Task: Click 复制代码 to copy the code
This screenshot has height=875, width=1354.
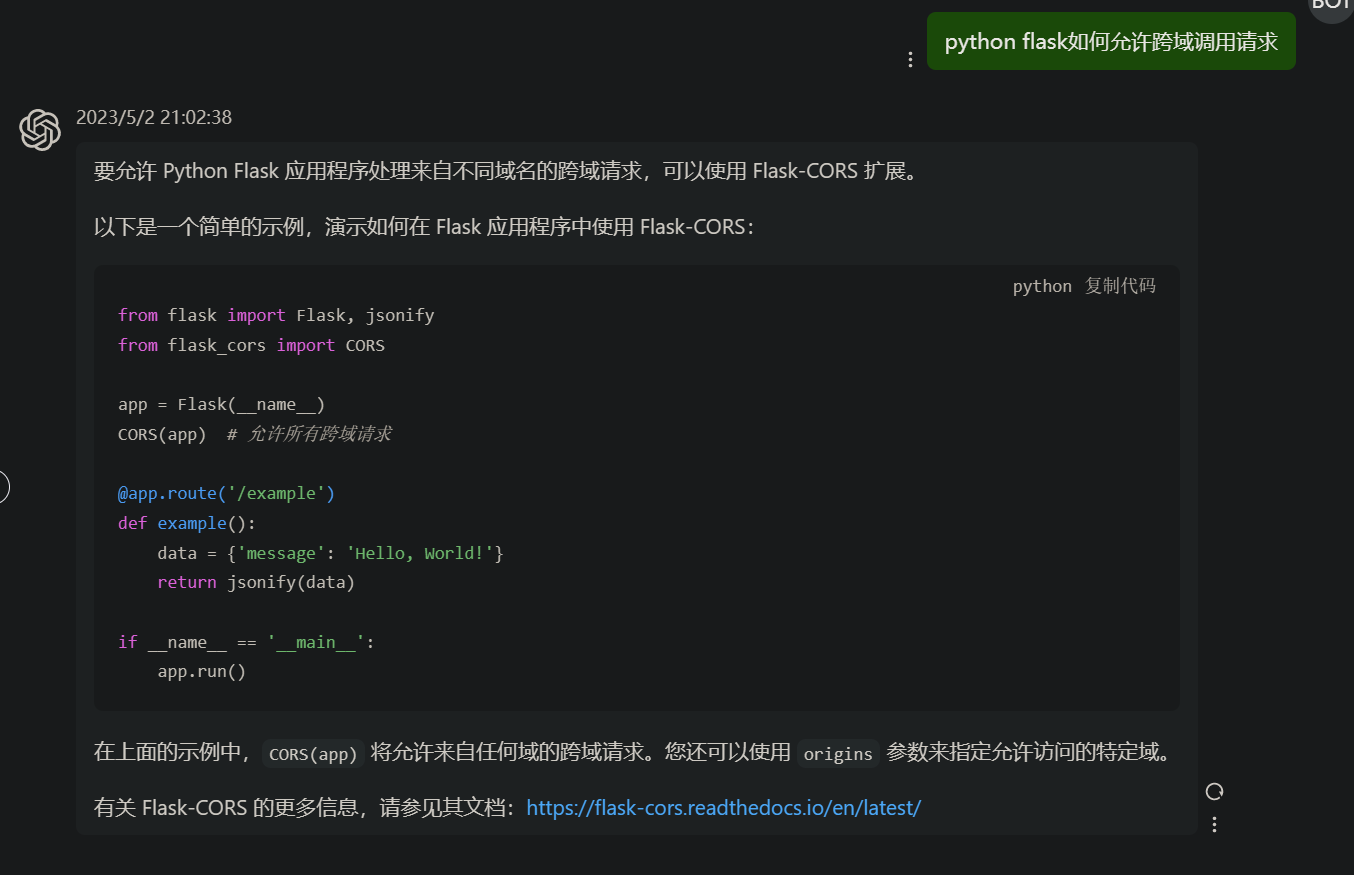Action: pyautogui.click(x=1120, y=286)
